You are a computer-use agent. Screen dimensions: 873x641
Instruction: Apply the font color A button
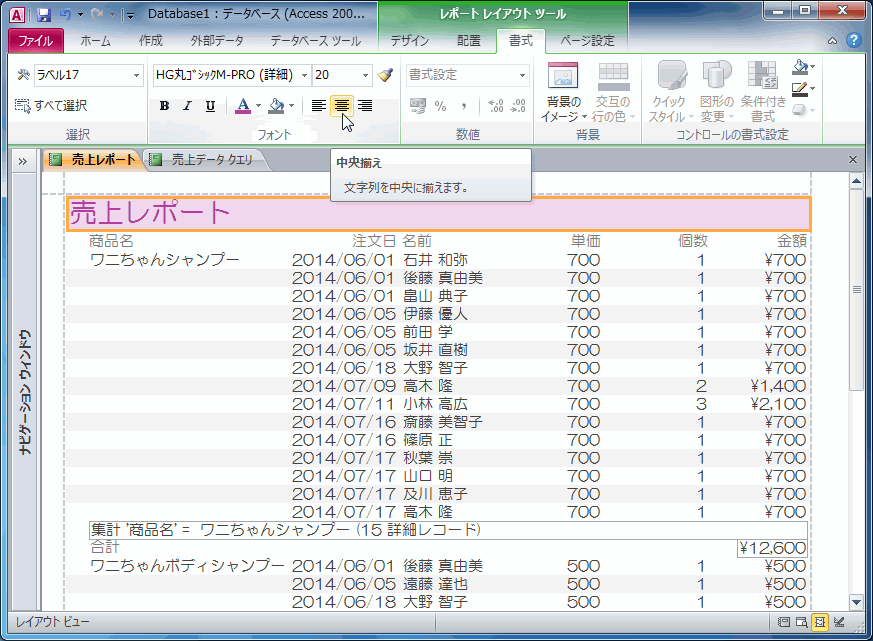point(243,106)
